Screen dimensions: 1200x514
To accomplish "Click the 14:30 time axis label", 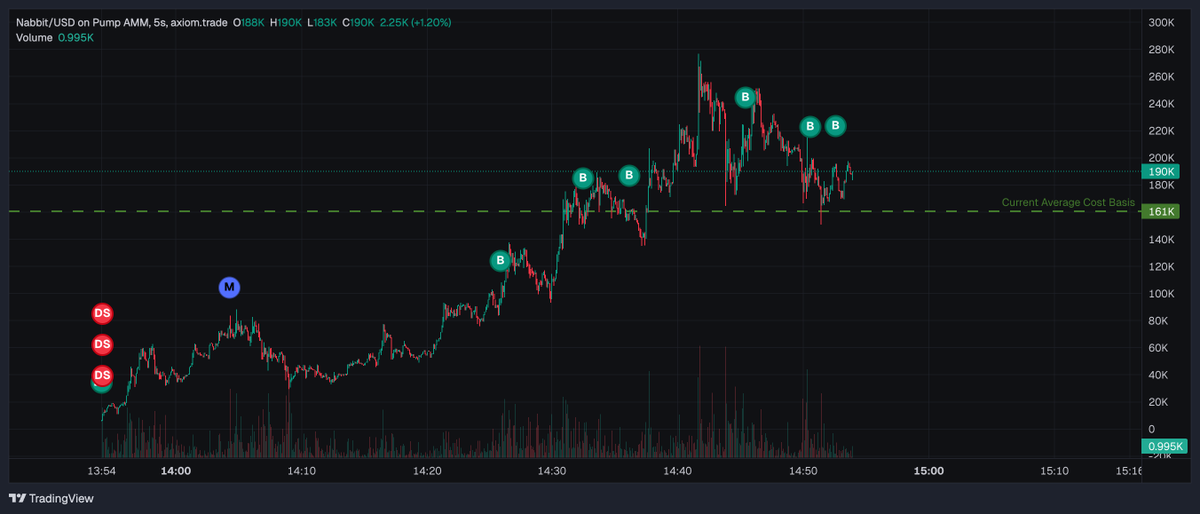I will pos(553,470).
